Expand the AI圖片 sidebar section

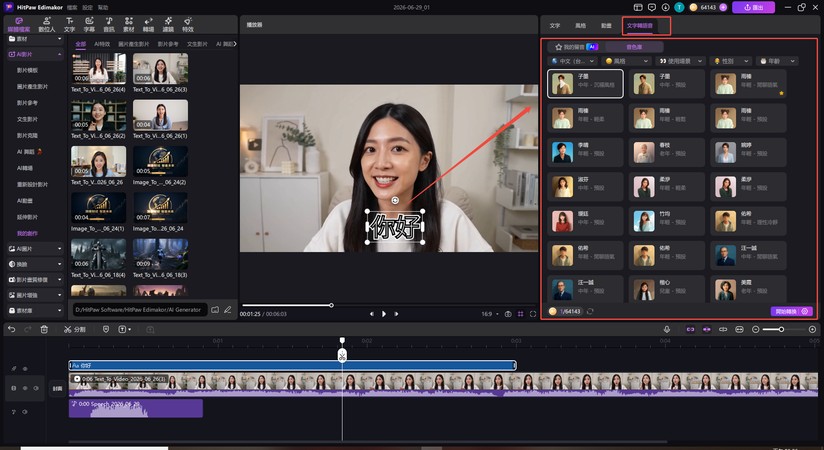click(35, 249)
